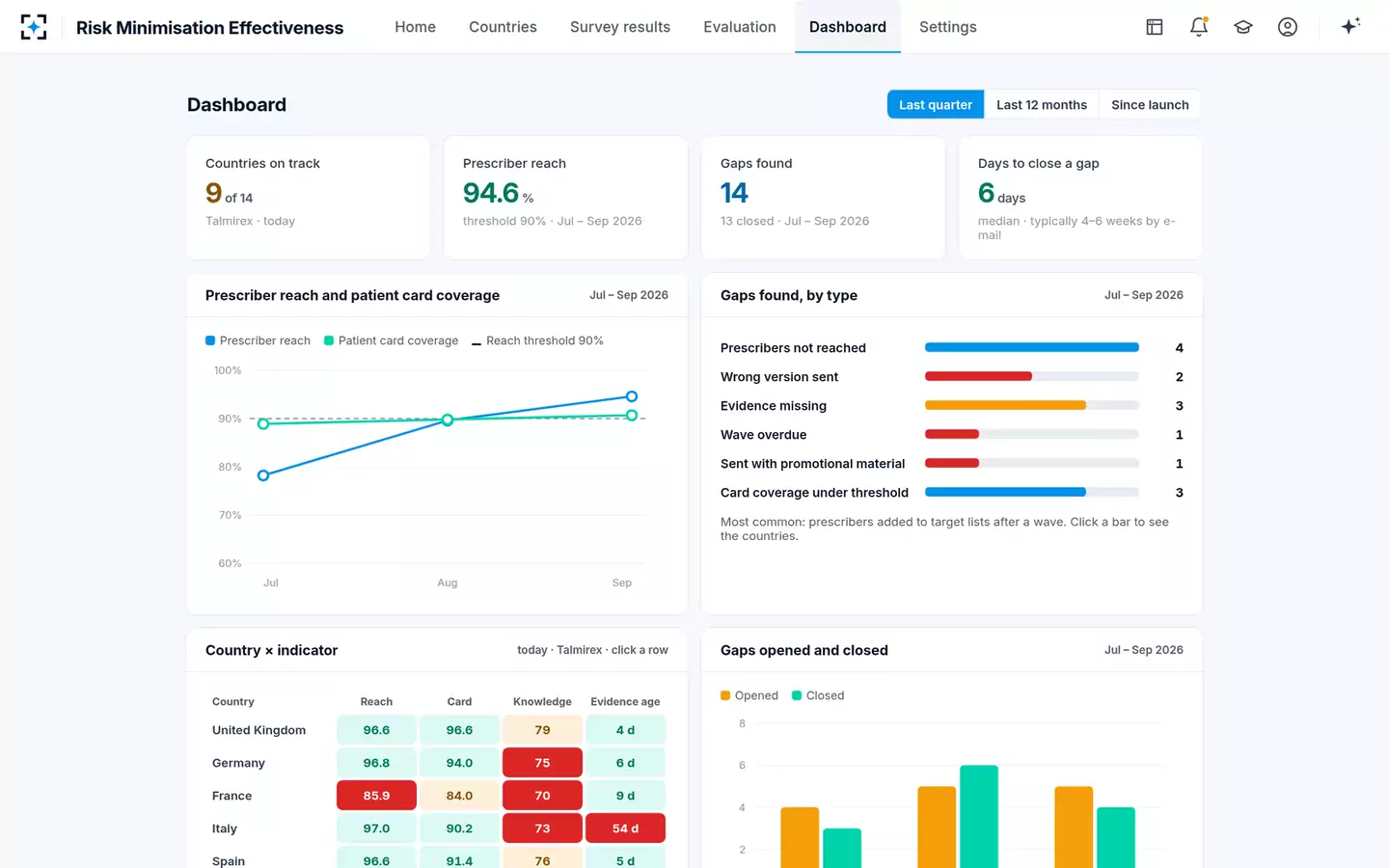Select the Germany row
This screenshot has width=1389, height=868.
pos(437,763)
